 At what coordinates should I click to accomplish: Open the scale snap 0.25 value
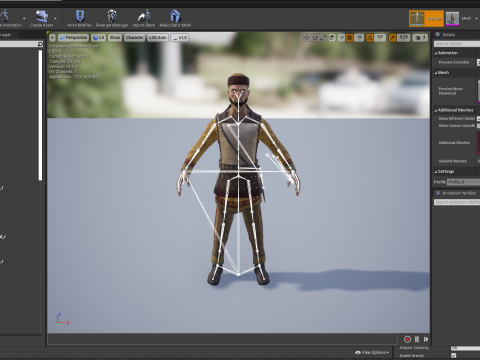(404, 38)
